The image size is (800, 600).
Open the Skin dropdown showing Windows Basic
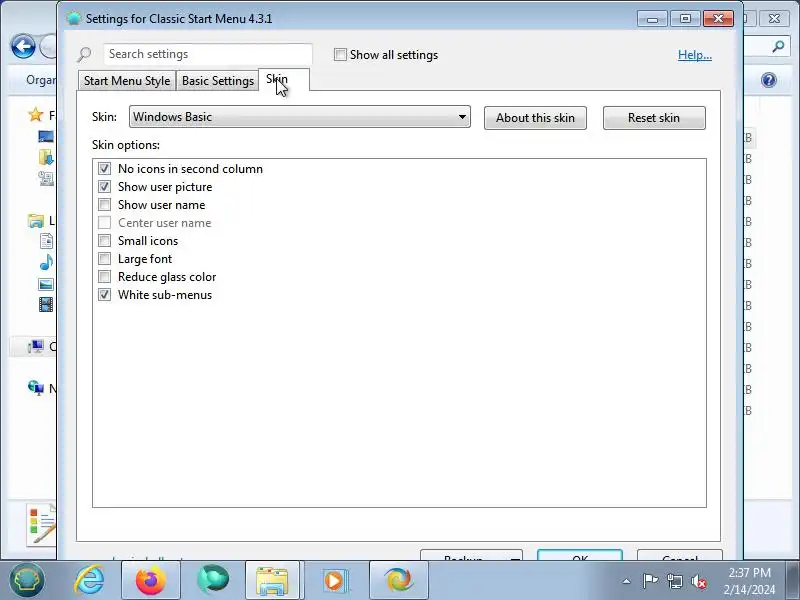point(299,117)
